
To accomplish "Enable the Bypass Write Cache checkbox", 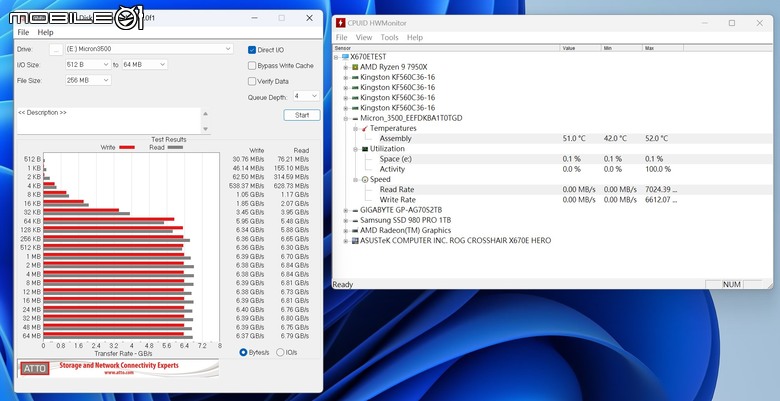I will (252, 66).
